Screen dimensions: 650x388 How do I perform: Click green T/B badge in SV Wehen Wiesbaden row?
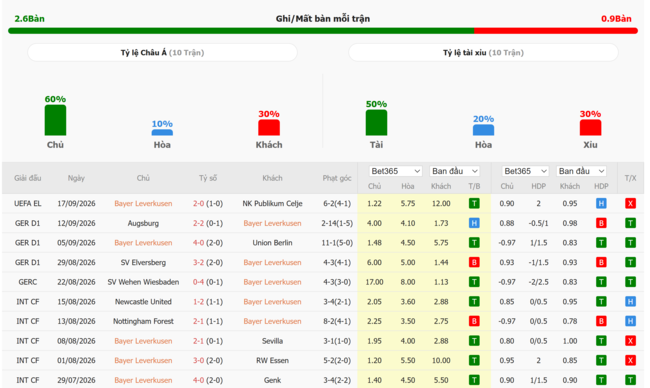tap(474, 282)
